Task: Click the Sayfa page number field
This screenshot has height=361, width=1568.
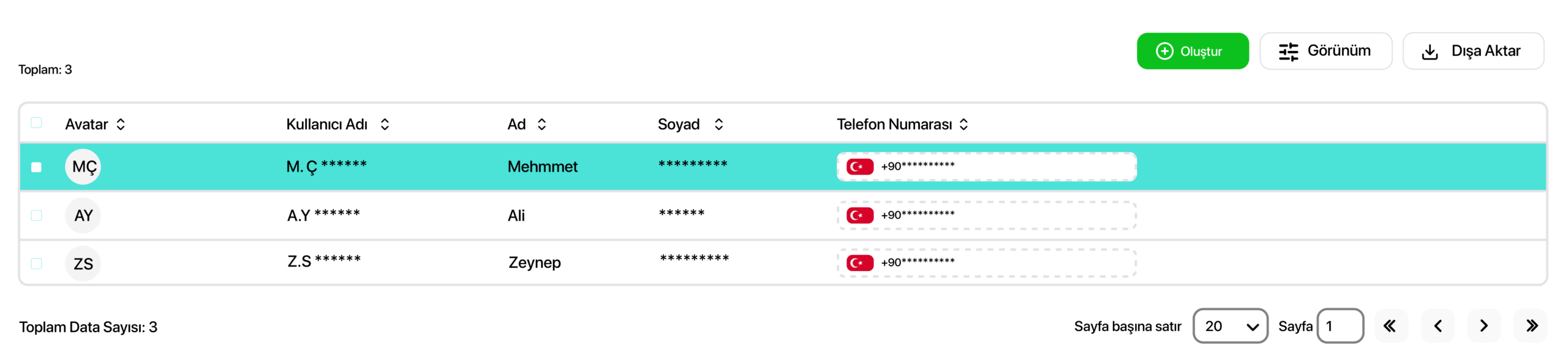Action: click(x=1340, y=325)
